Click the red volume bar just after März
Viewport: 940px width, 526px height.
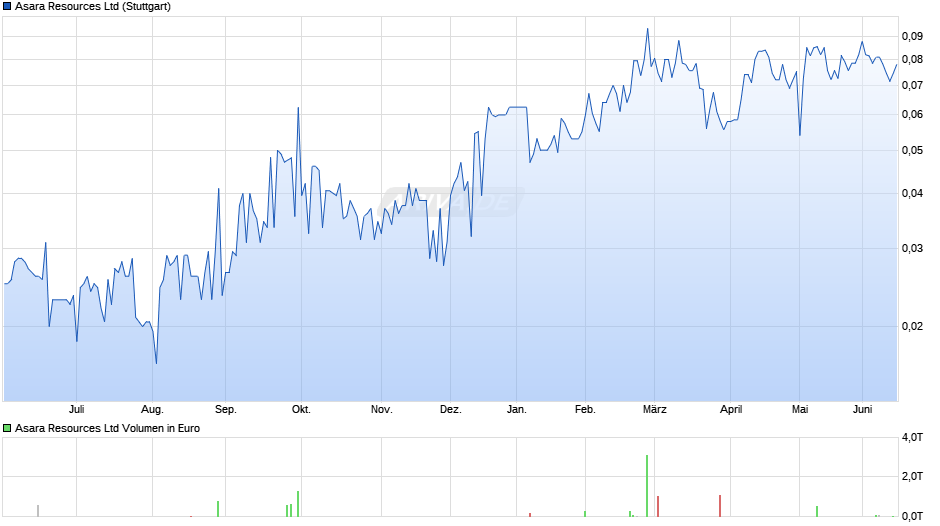pos(658,506)
